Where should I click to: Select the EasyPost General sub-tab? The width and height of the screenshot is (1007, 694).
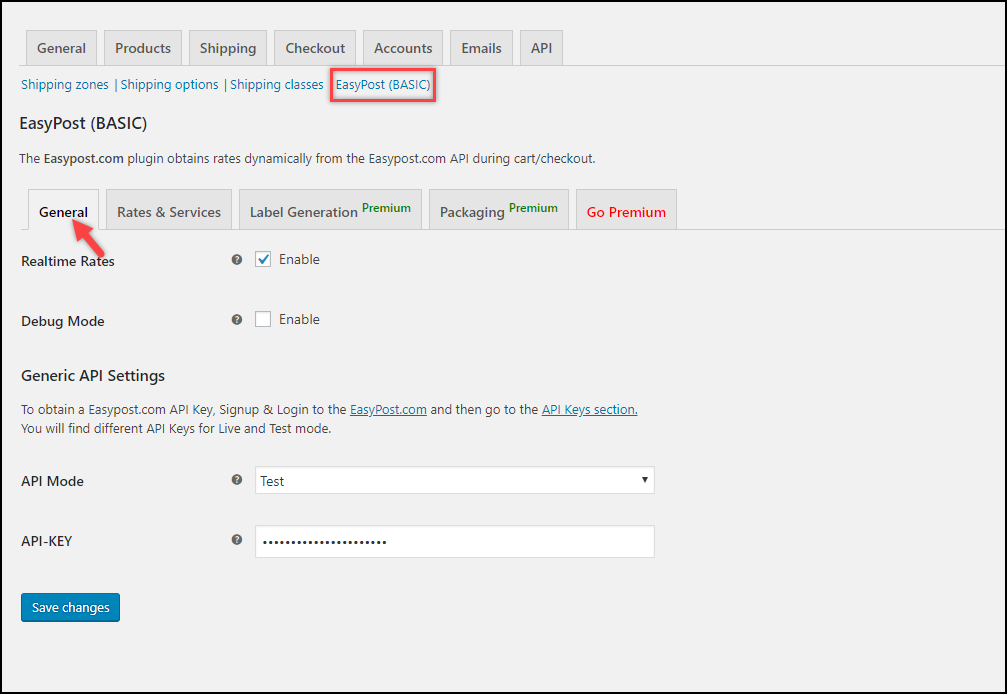tap(63, 210)
